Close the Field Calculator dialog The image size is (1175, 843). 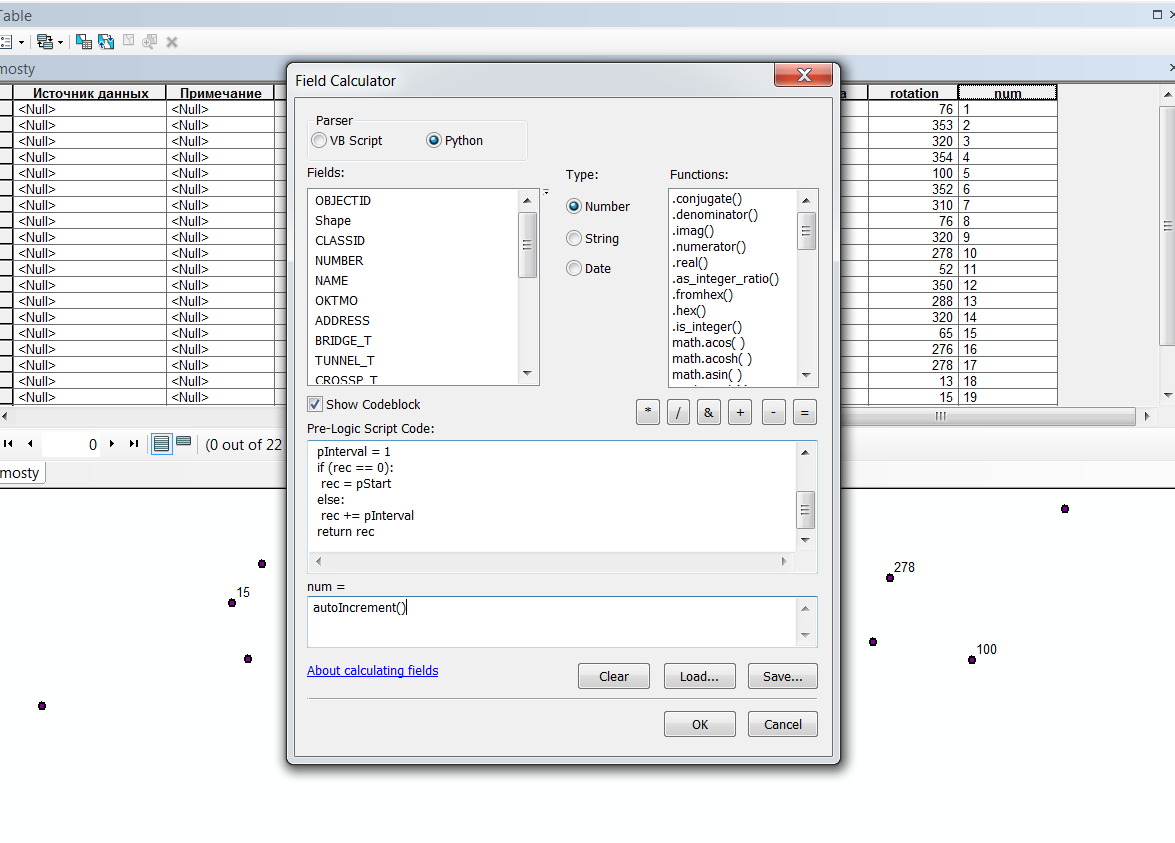click(x=803, y=75)
